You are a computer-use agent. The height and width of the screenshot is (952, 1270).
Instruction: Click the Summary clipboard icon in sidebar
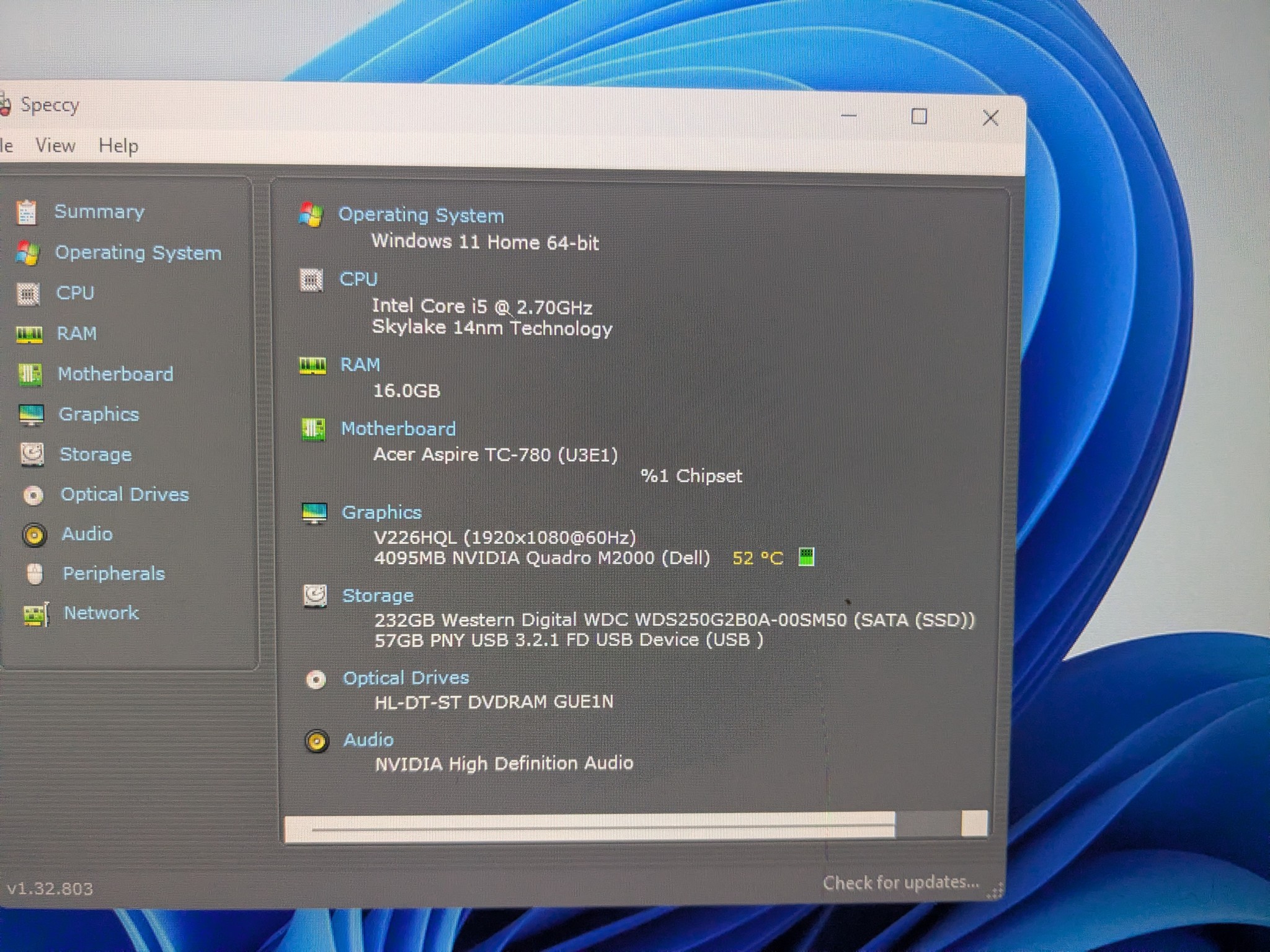(x=27, y=213)
